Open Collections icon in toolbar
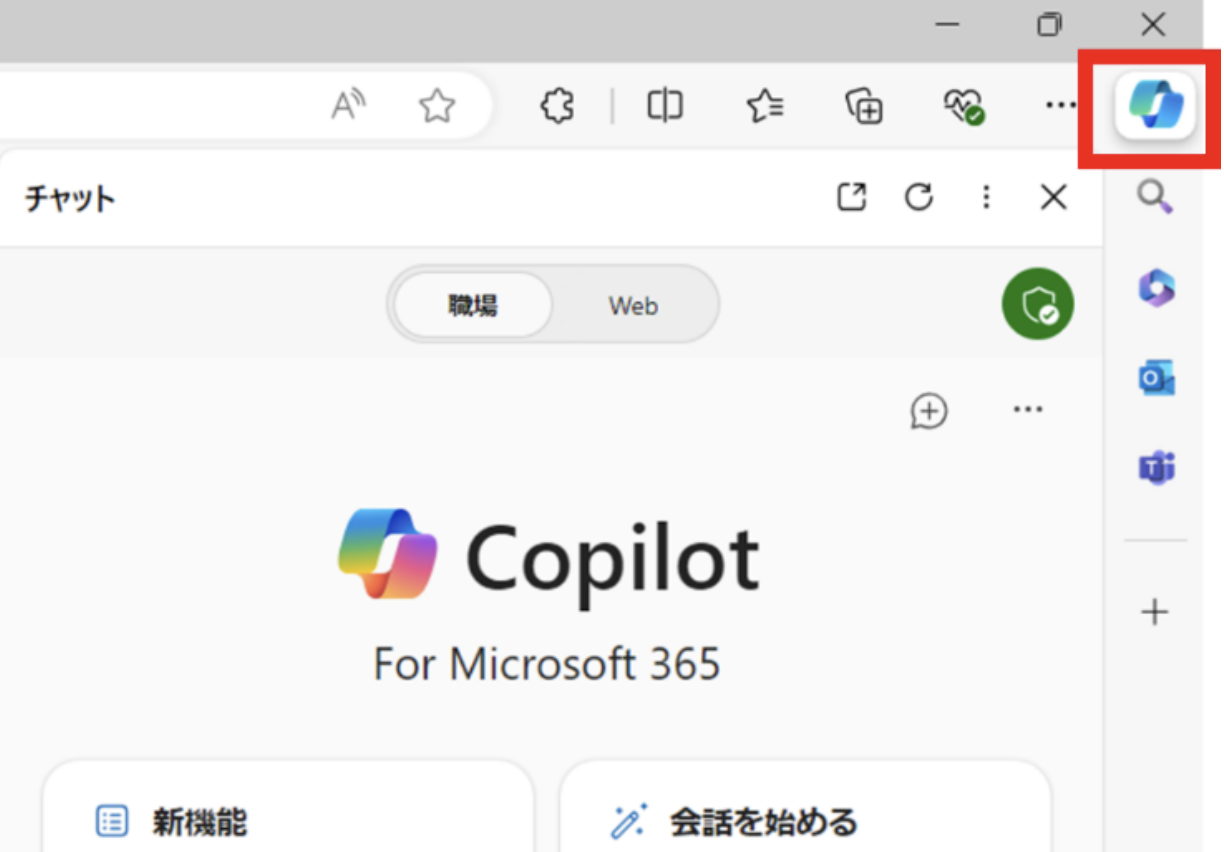This screenshot has height=852, width=1224. 864,105
